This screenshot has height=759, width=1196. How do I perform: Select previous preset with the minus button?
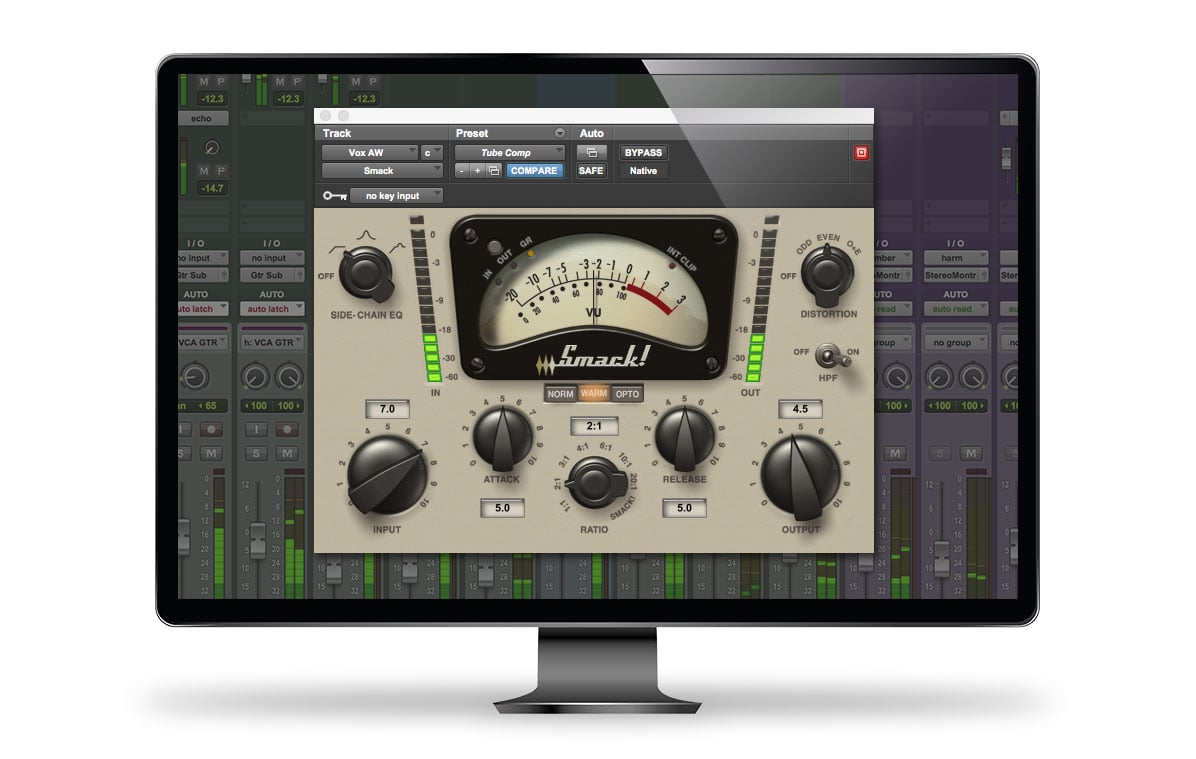[462, 171]
